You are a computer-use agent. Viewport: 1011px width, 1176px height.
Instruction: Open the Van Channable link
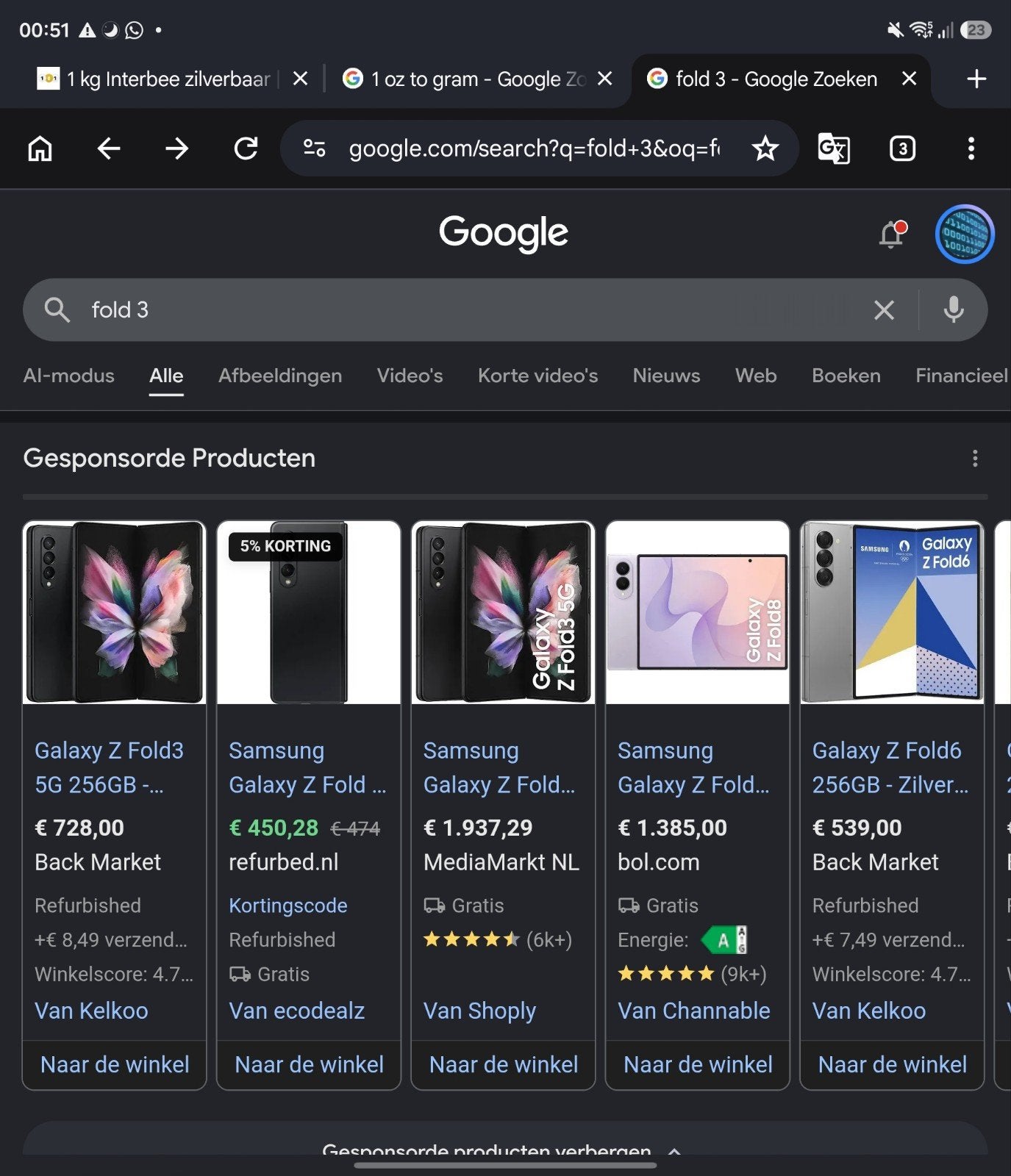pyautogui.click(x=694, y=1011)
